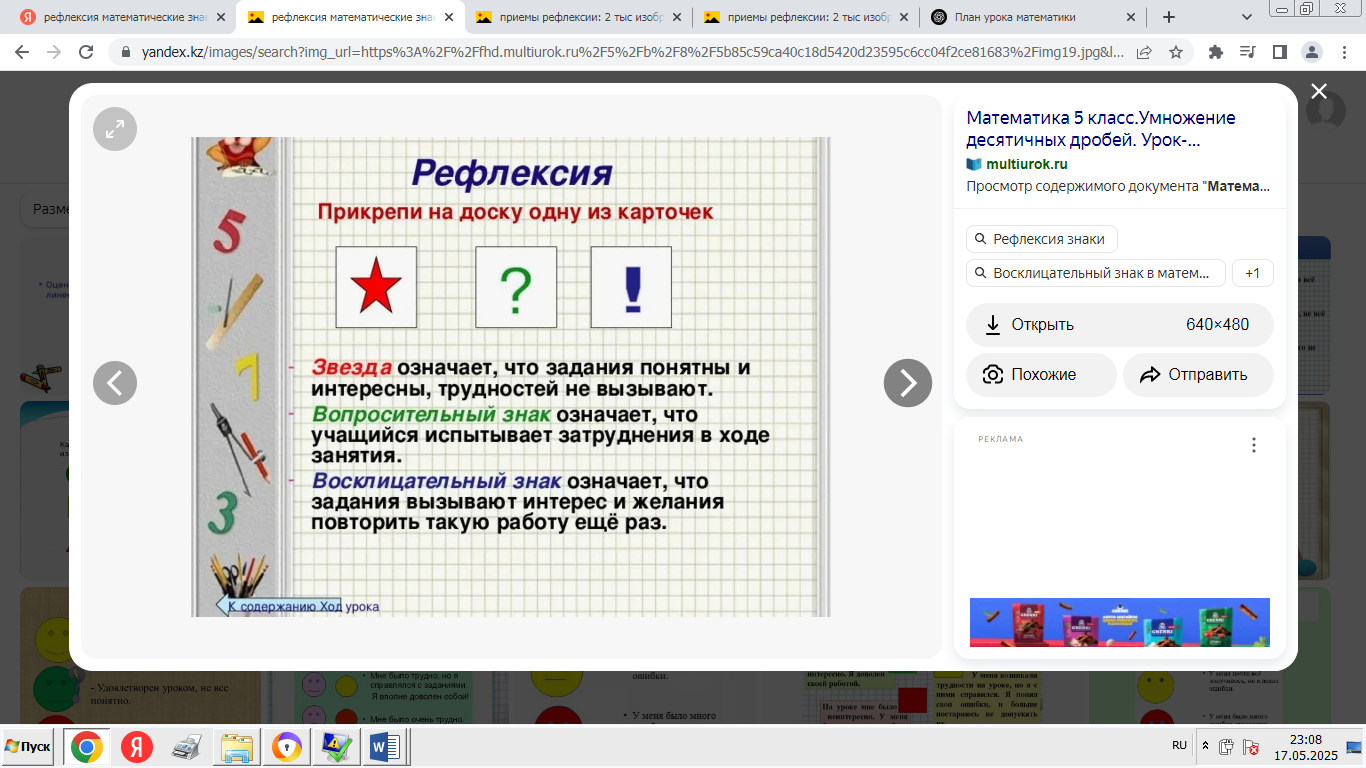Image resolution: width=1366 pixels, height=768 pixels.
Task: Open Математика 5 класс title link
Action: [1101, 129]
